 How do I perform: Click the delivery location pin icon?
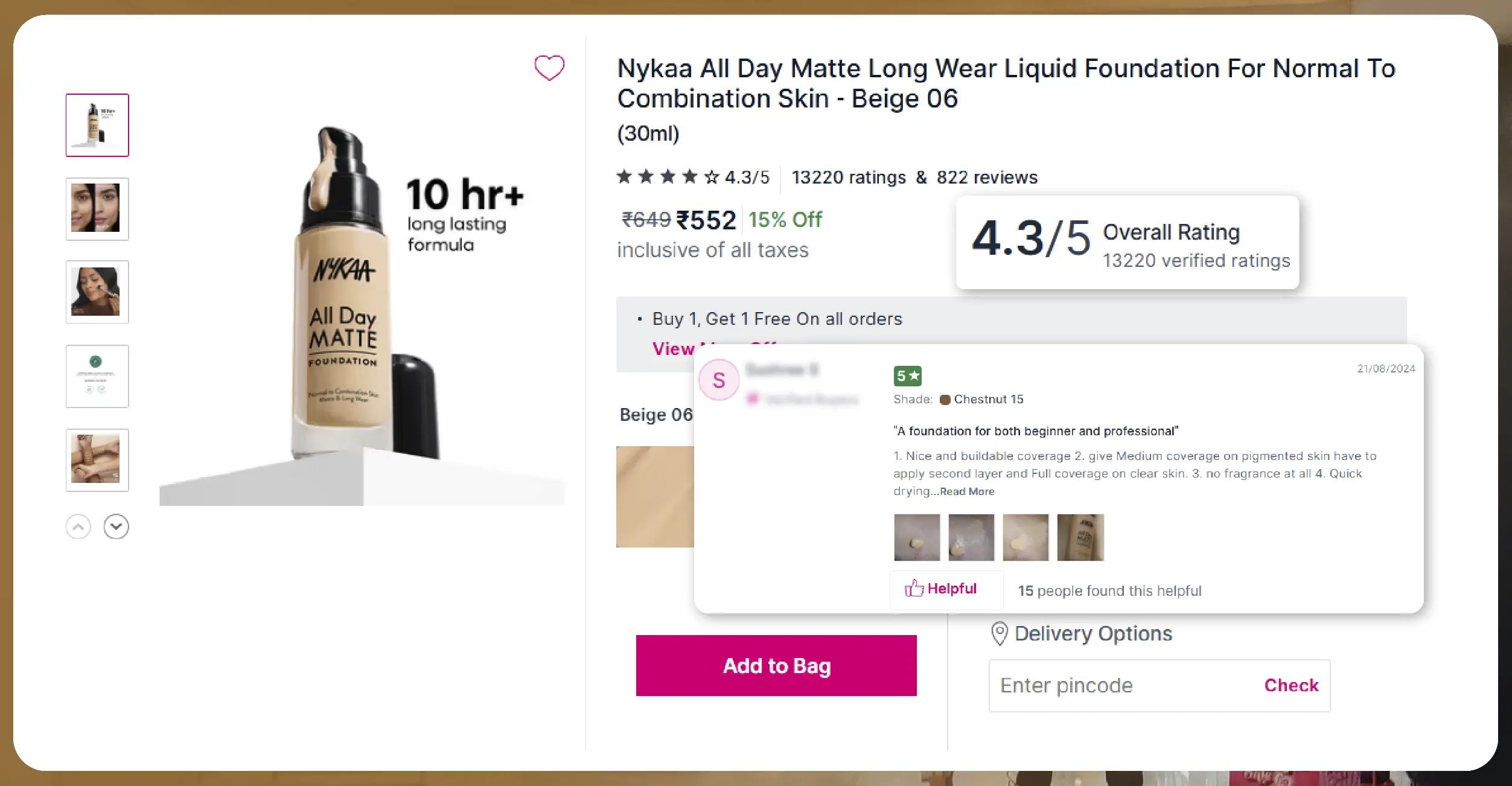(x=1000, y=633)
